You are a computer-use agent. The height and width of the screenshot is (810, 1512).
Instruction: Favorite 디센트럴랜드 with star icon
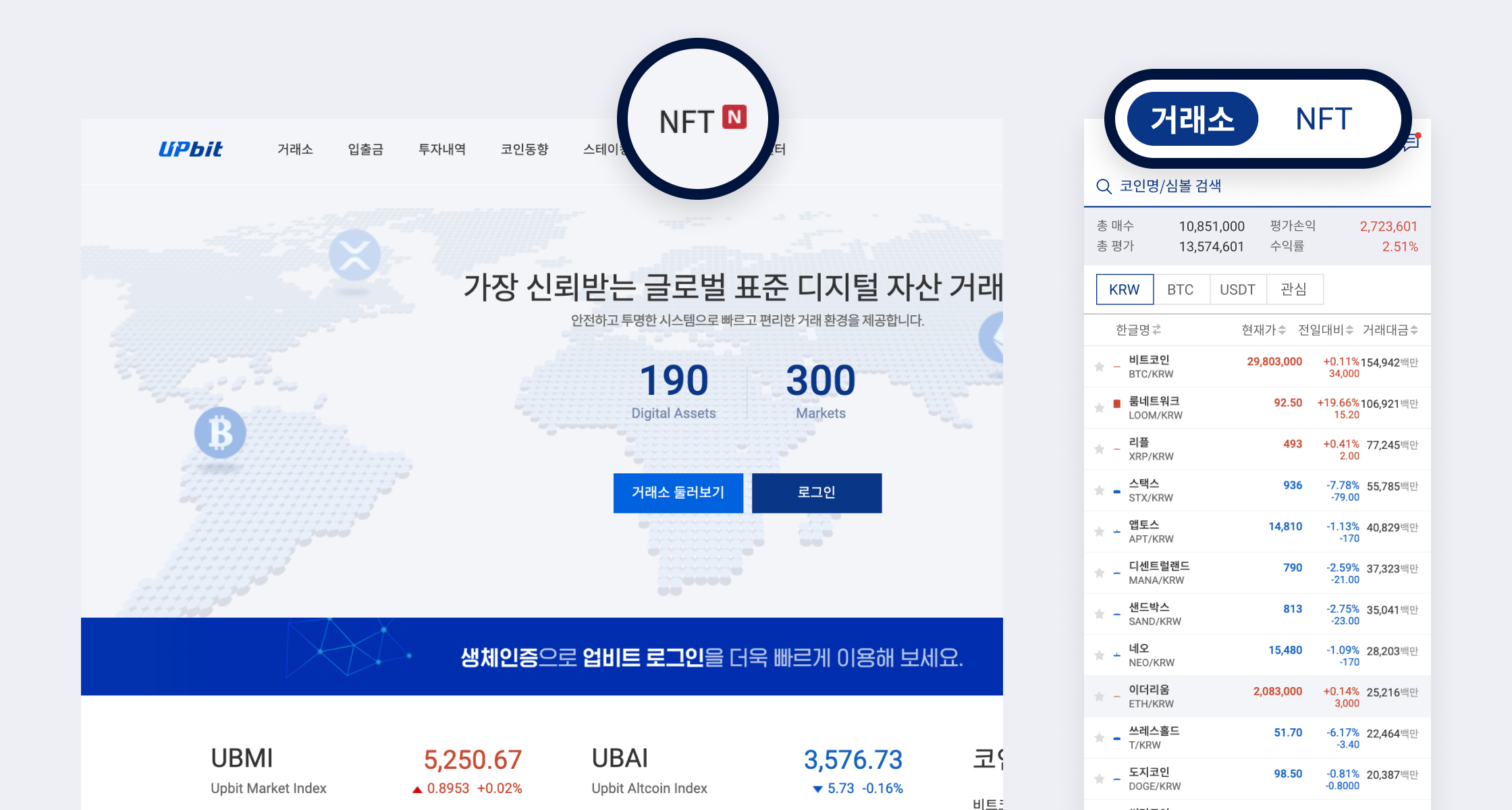point(1100,572)
